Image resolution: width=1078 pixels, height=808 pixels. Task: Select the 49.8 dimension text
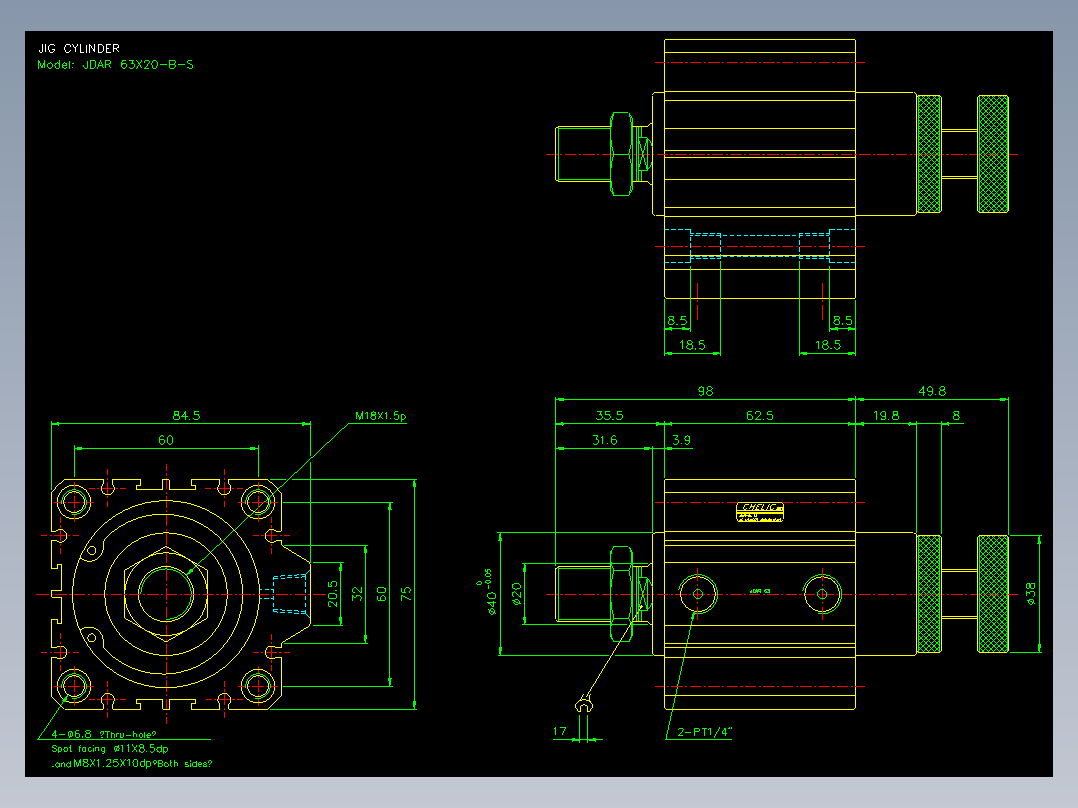tap(932, 391)
